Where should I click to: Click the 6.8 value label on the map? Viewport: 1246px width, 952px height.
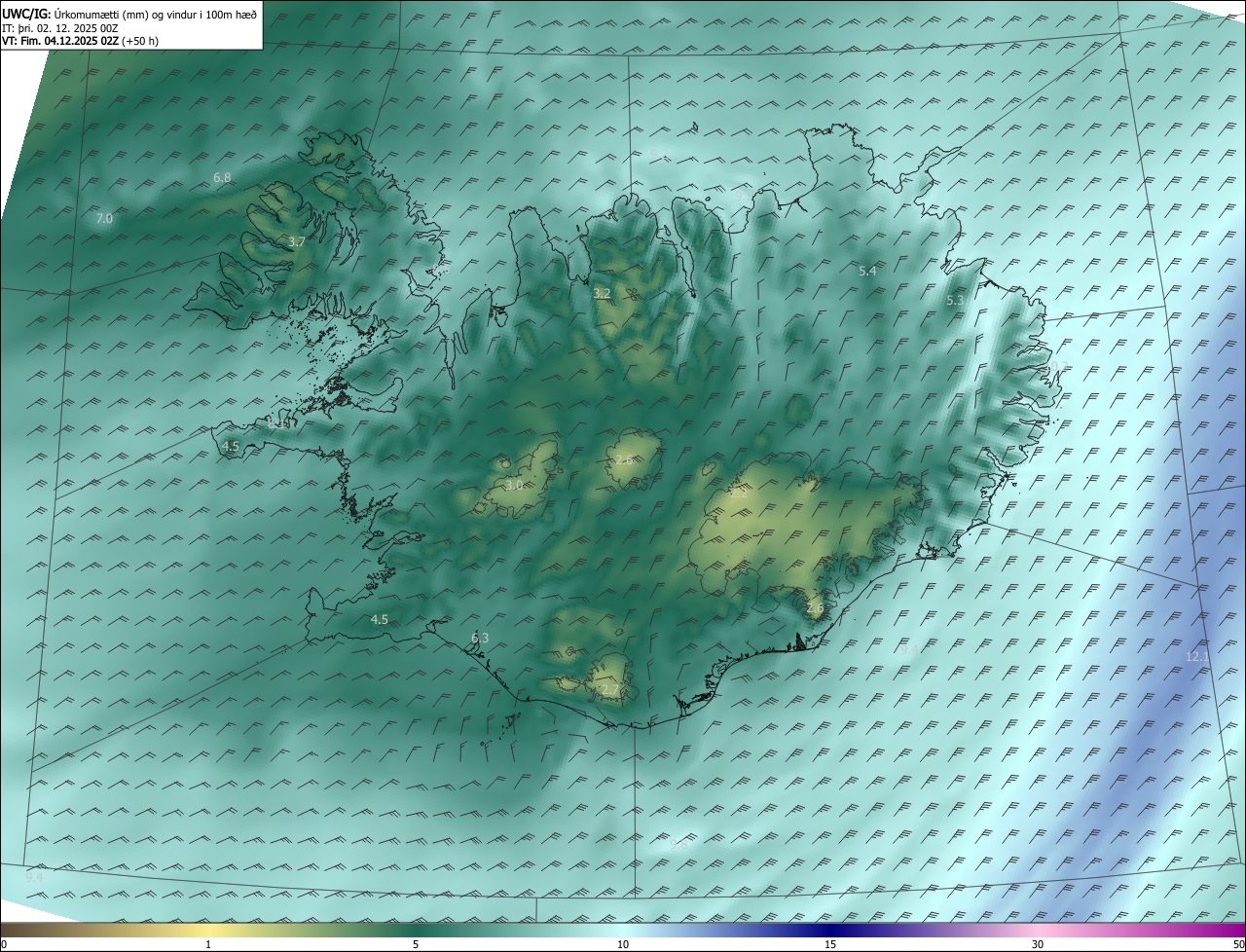[x=222, y=178]
